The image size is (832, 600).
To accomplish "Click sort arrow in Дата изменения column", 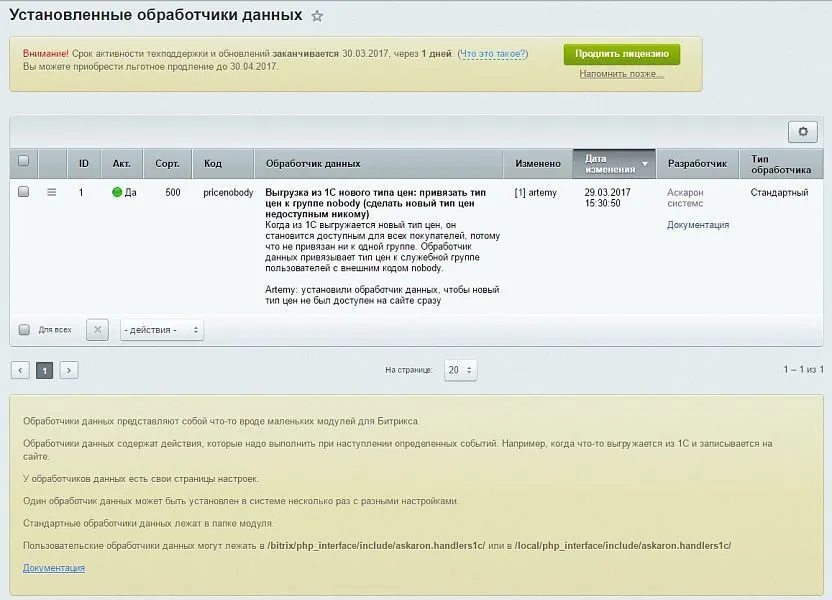I will click(645, 163).
